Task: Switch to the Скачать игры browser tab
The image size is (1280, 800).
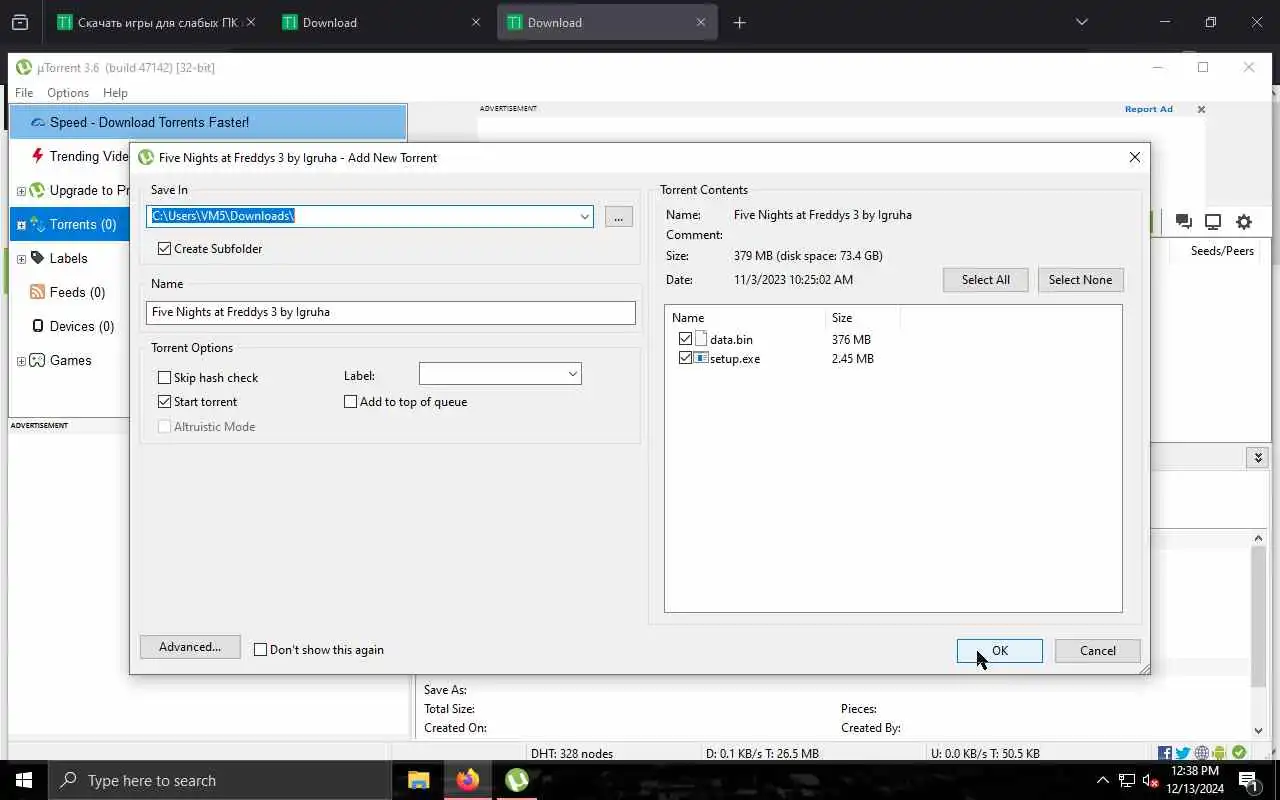Action: point(157,22)
